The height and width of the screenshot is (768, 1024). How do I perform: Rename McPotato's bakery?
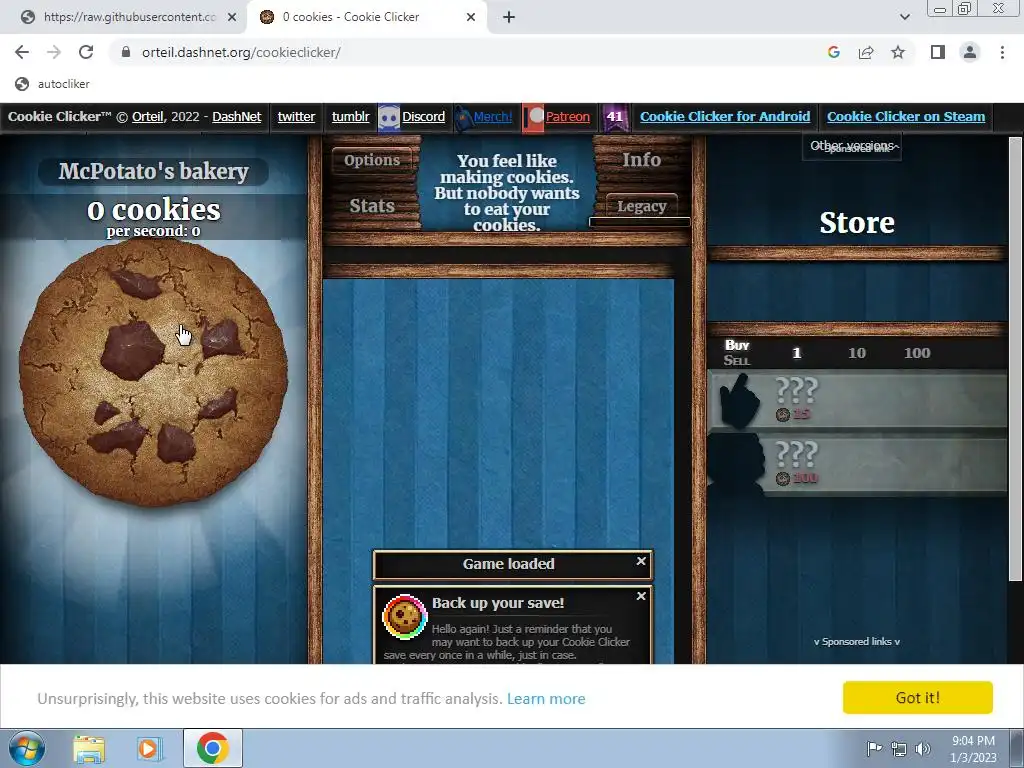(153, 171)
